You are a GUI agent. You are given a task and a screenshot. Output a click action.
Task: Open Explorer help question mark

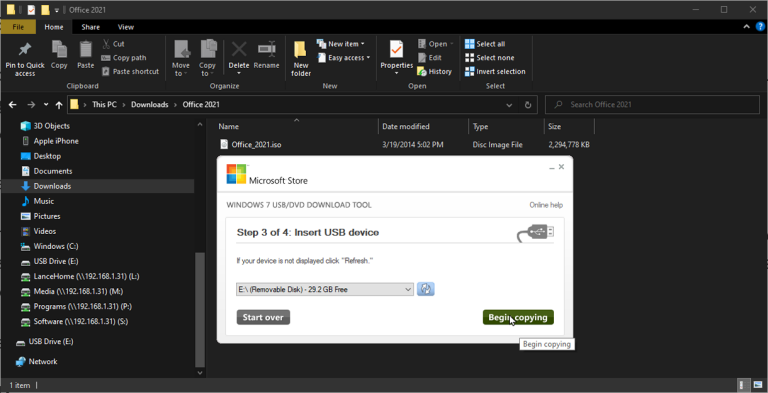(x=760, y=27)
